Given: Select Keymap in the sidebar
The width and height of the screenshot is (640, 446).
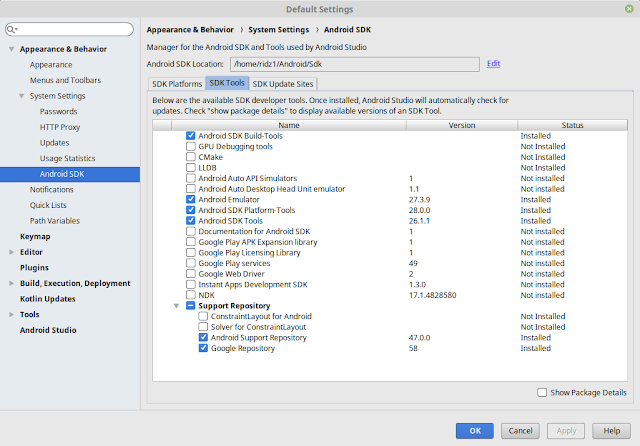Looking at the screenshot, I should (35, 236).
